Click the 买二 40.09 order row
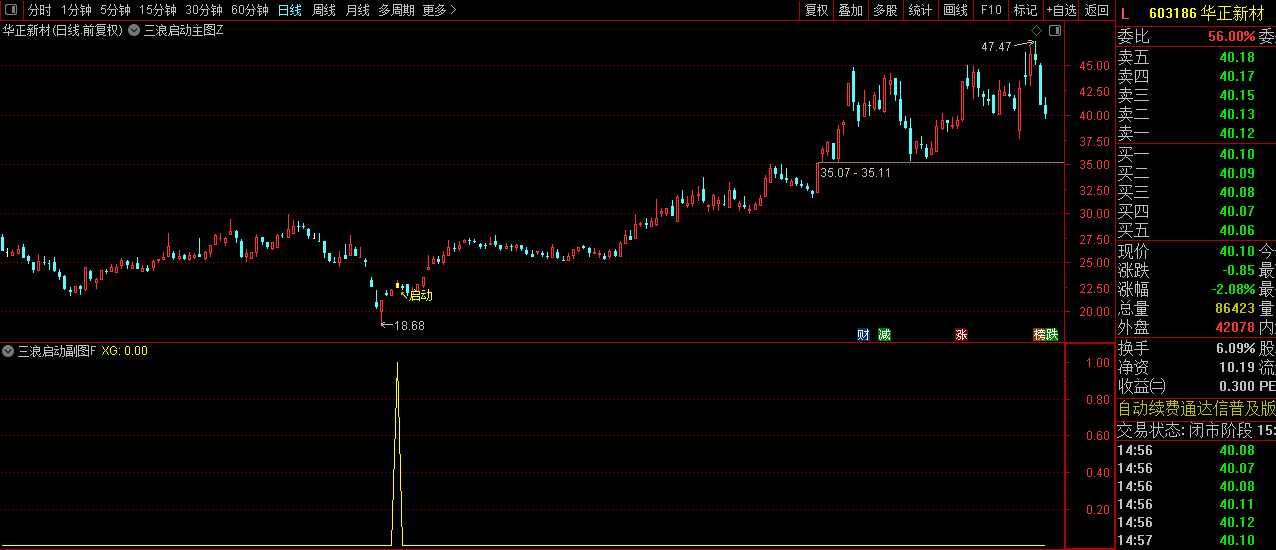 [x=1195, y=173]
